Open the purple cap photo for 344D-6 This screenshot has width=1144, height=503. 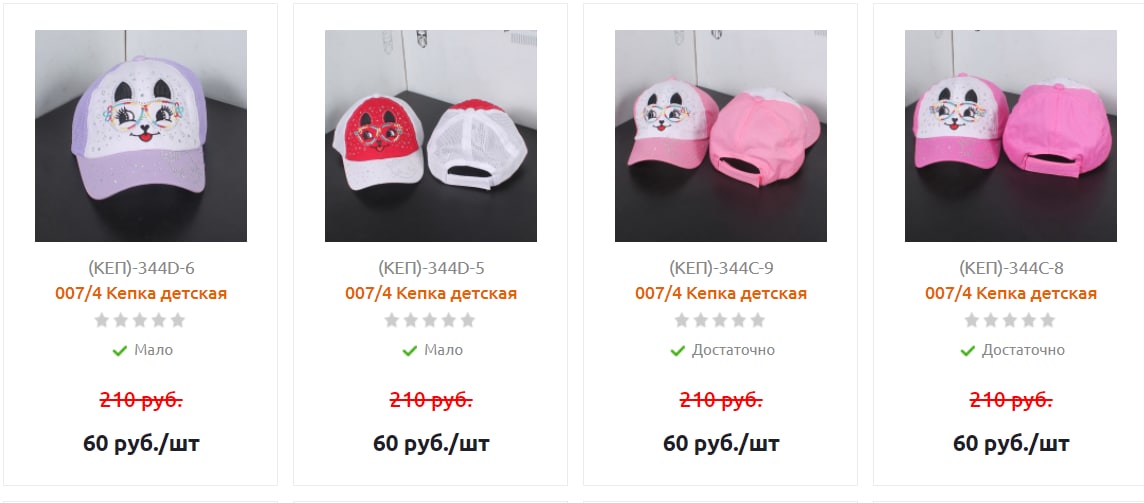click(141, 136)
